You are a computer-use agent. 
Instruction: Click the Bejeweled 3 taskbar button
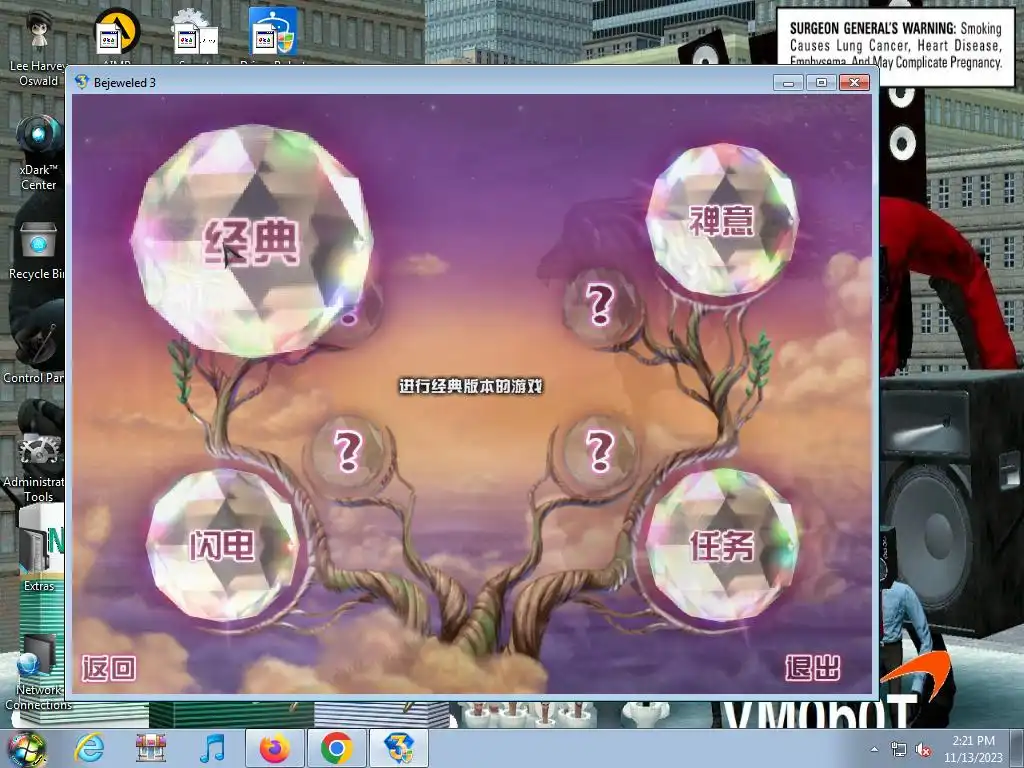(x=399, y=748)
